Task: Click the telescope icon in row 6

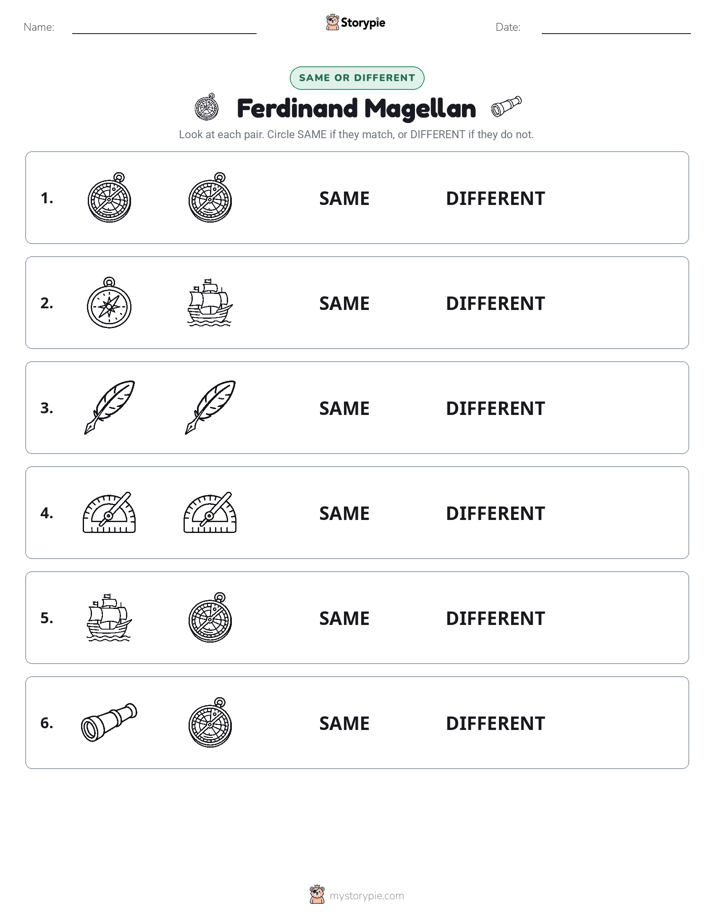Action: coord(109,722)
